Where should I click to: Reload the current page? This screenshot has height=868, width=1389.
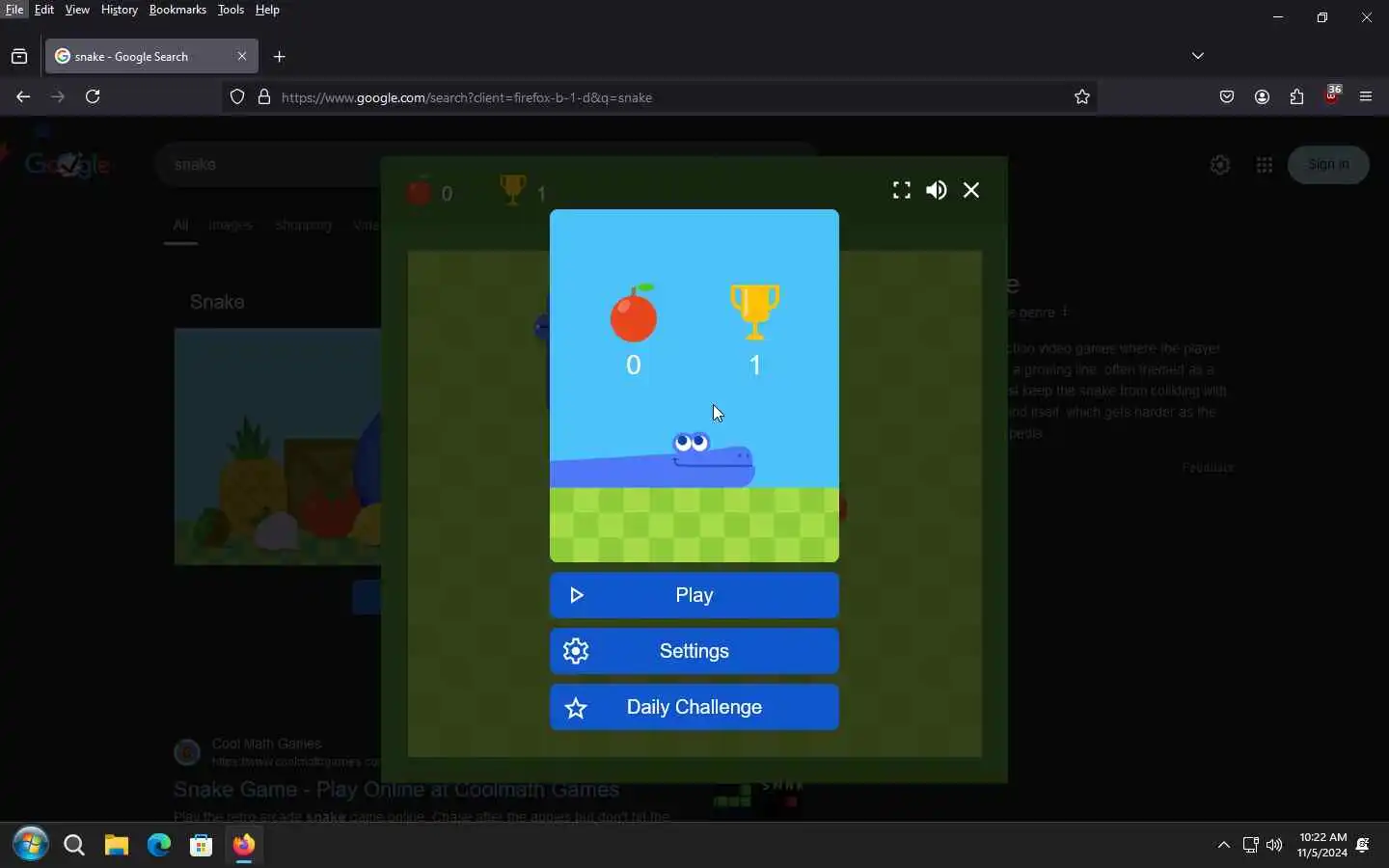tap(93, 96)
